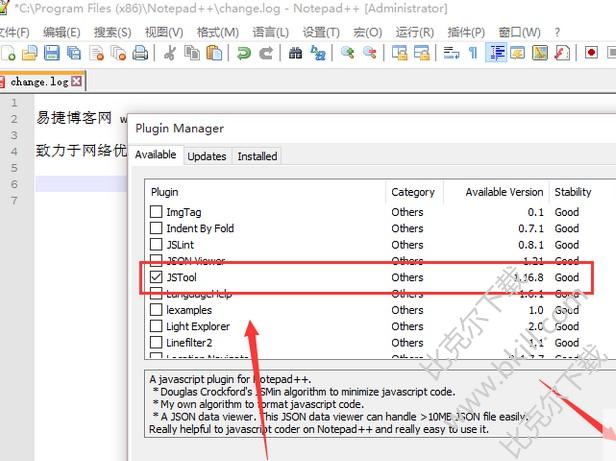Sort by Available Version column header
Viewport: 616px width, 461px height.
[496, 192]
